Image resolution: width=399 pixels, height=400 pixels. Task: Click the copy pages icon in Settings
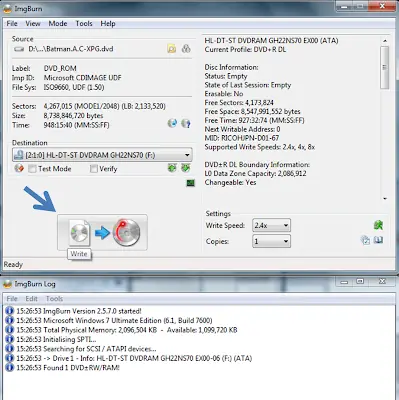pyautogui.click(x=365, y=240)
